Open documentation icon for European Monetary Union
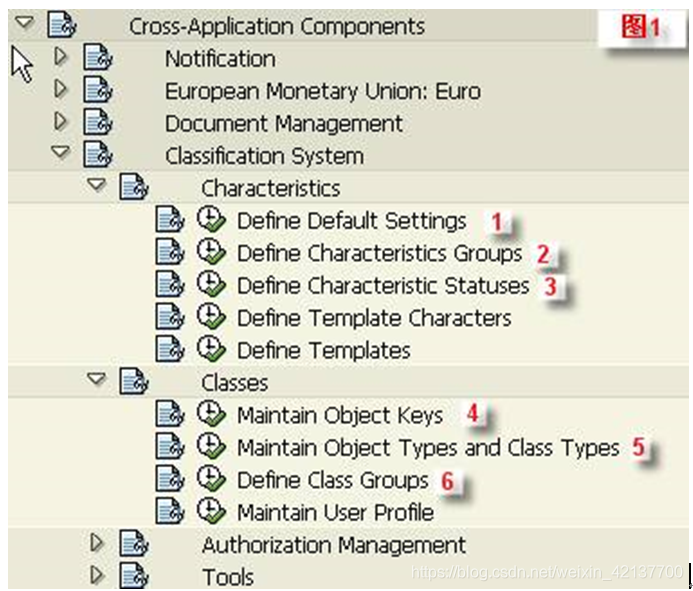Viewport: 693px width, 591px height. click(98, 89)
